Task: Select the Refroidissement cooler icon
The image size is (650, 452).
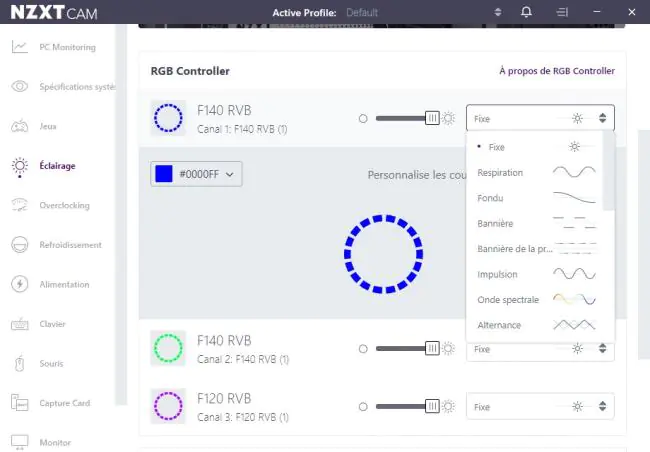Action: 19,245
